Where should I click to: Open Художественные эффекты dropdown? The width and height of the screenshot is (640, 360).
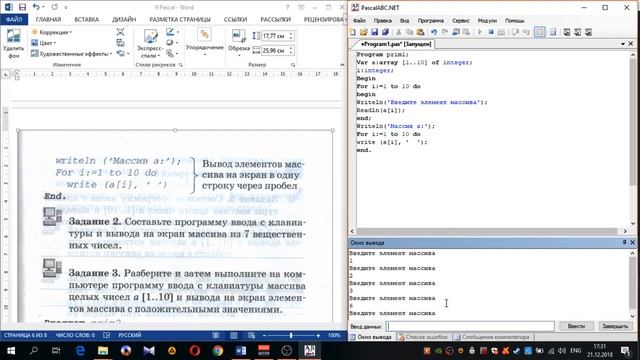click(71, 53)
